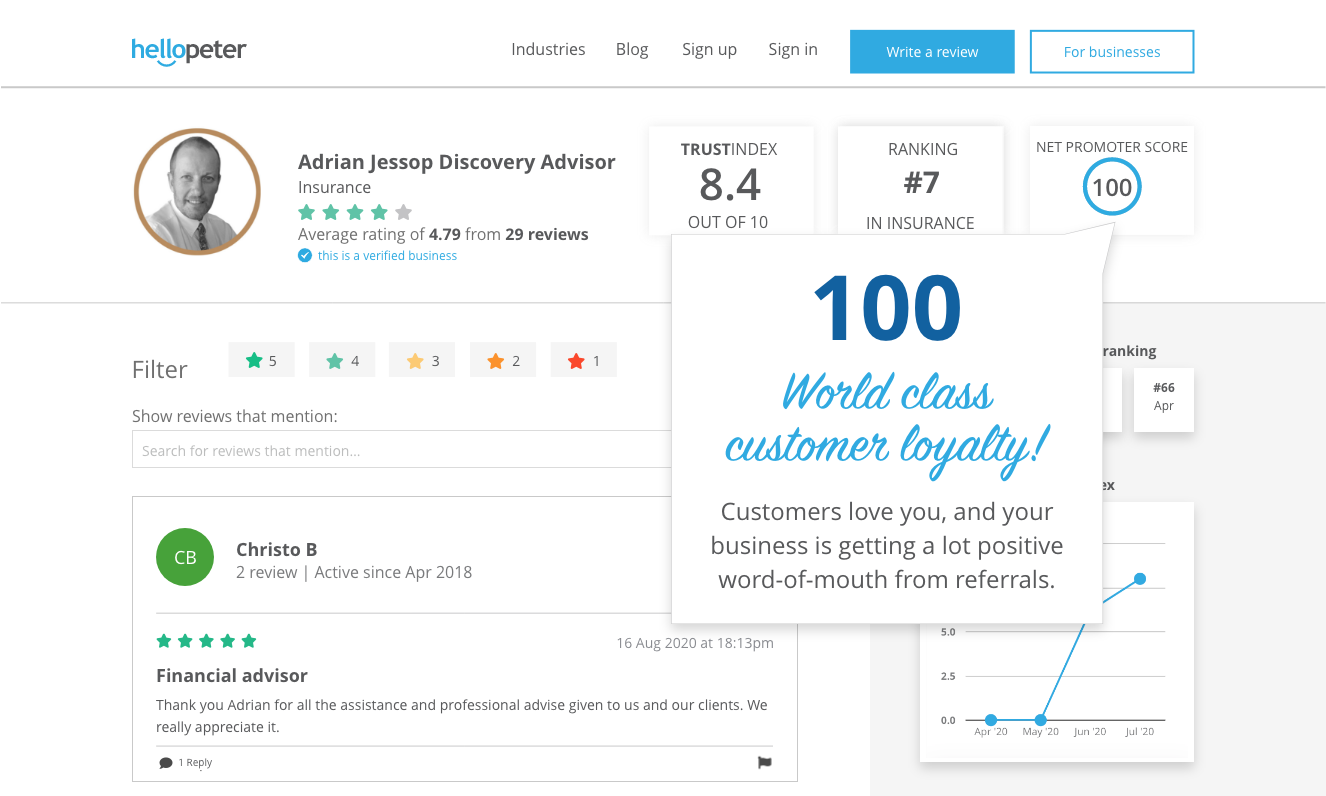
Task: Open the Industries menu
Action: (x=548, y=49)
